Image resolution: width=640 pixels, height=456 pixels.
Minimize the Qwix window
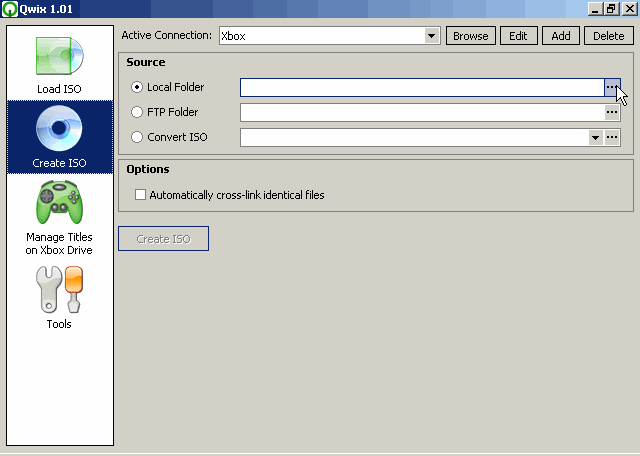tap(595, 9)
